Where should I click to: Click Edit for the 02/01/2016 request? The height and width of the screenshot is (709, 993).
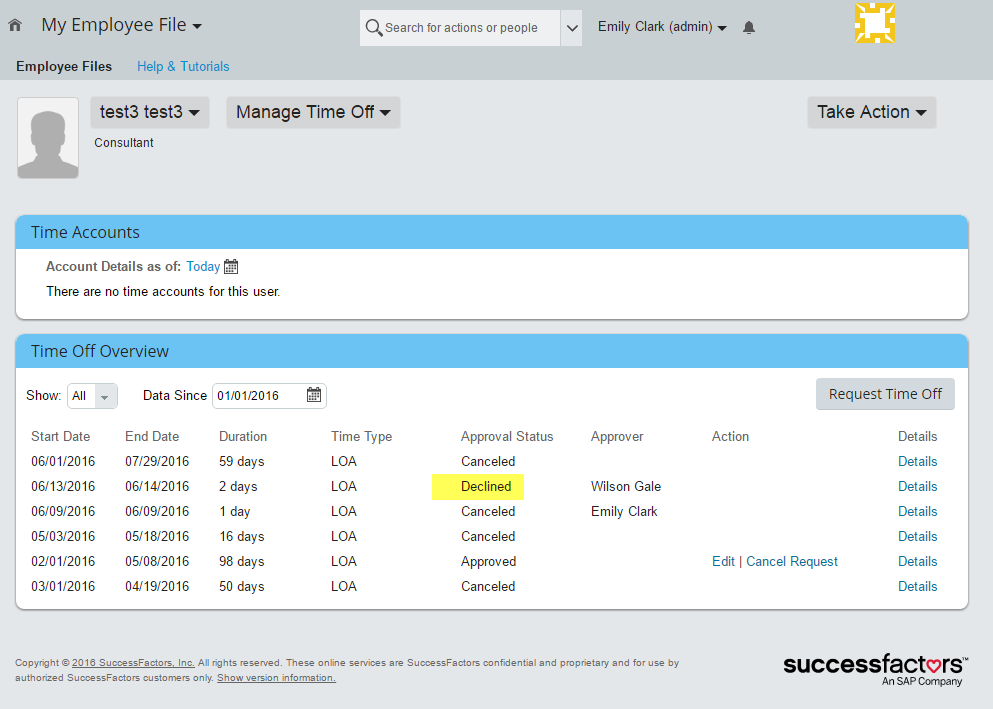(723, 562)
